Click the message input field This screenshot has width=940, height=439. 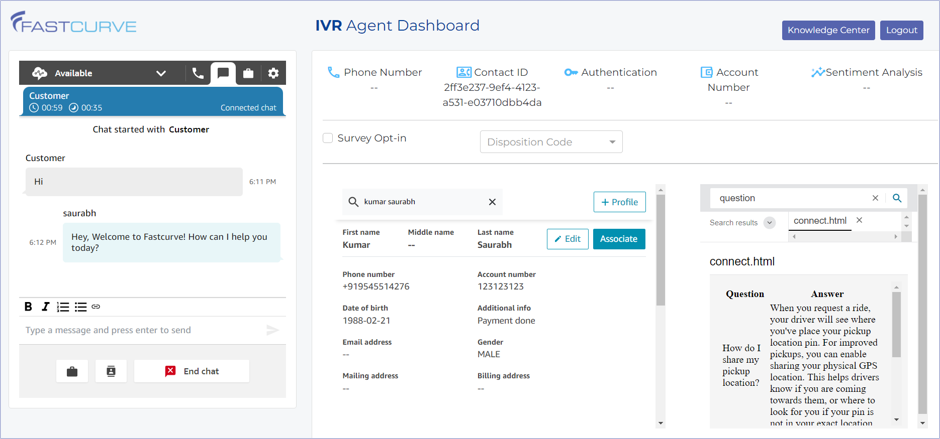pyautogui.click(x=140, y=330)
